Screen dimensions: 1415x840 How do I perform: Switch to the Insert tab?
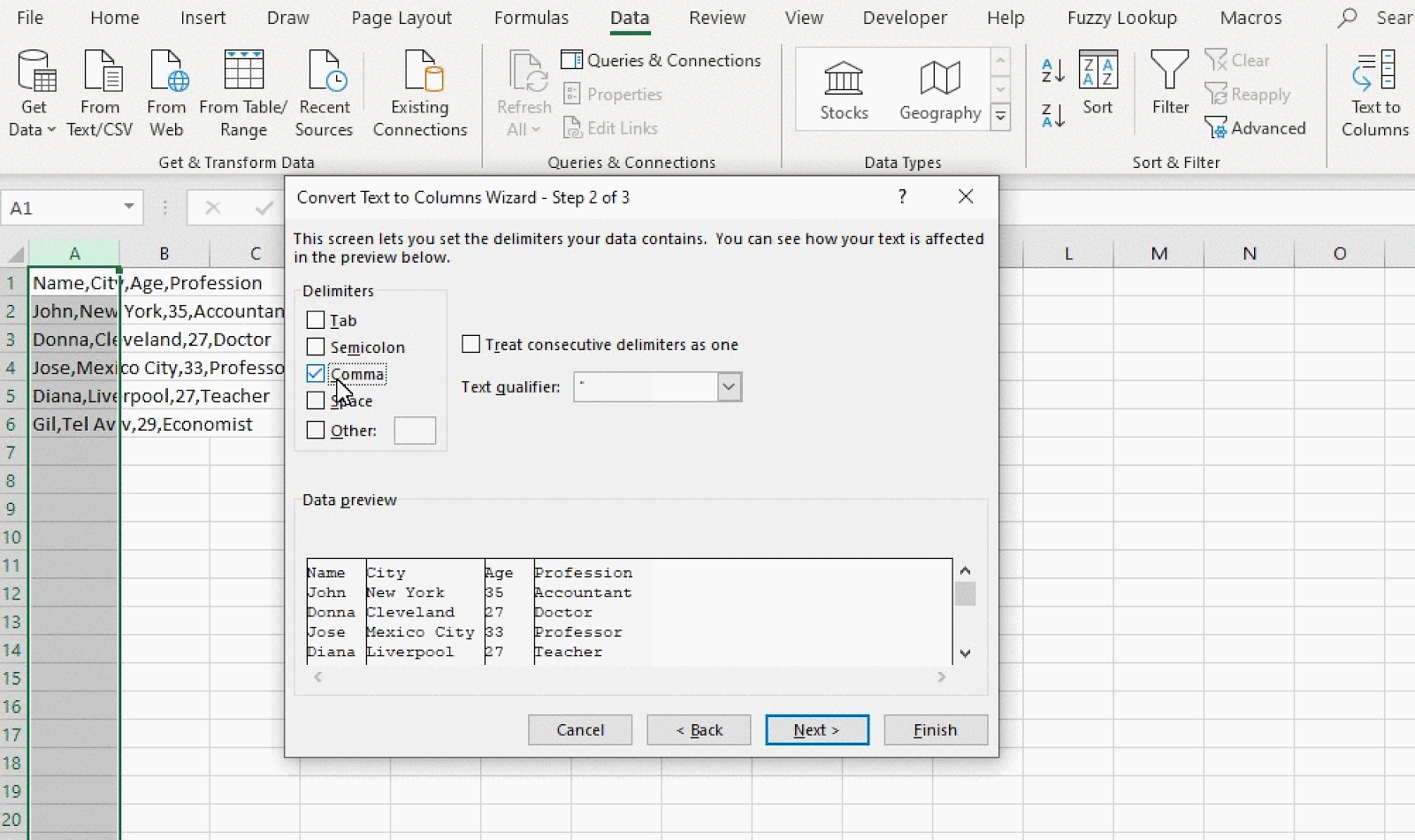pos(203,18)
